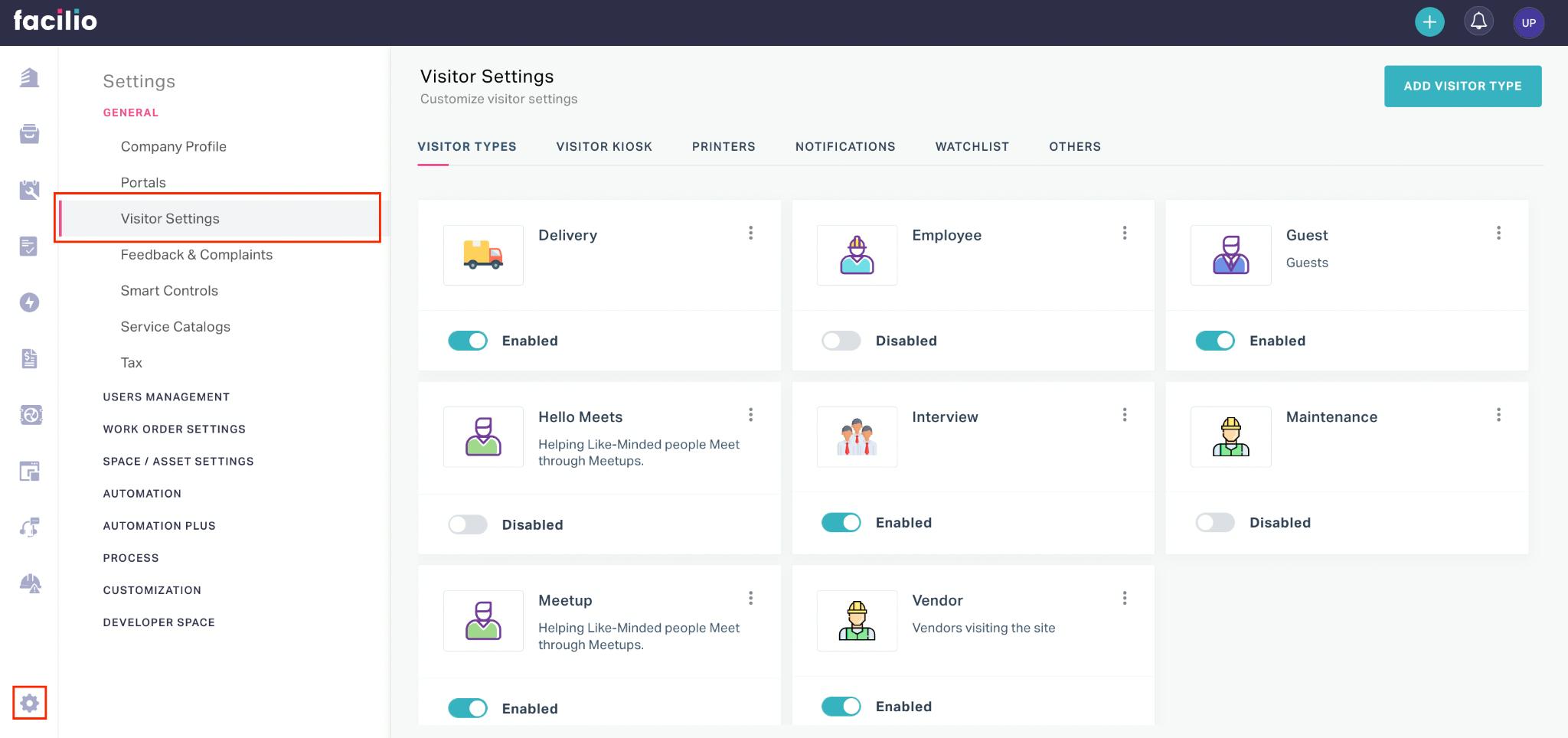Viewport: 1568px width, 738px height.
Task: Click the Employee avatar icon
Action: click(857, 255)
